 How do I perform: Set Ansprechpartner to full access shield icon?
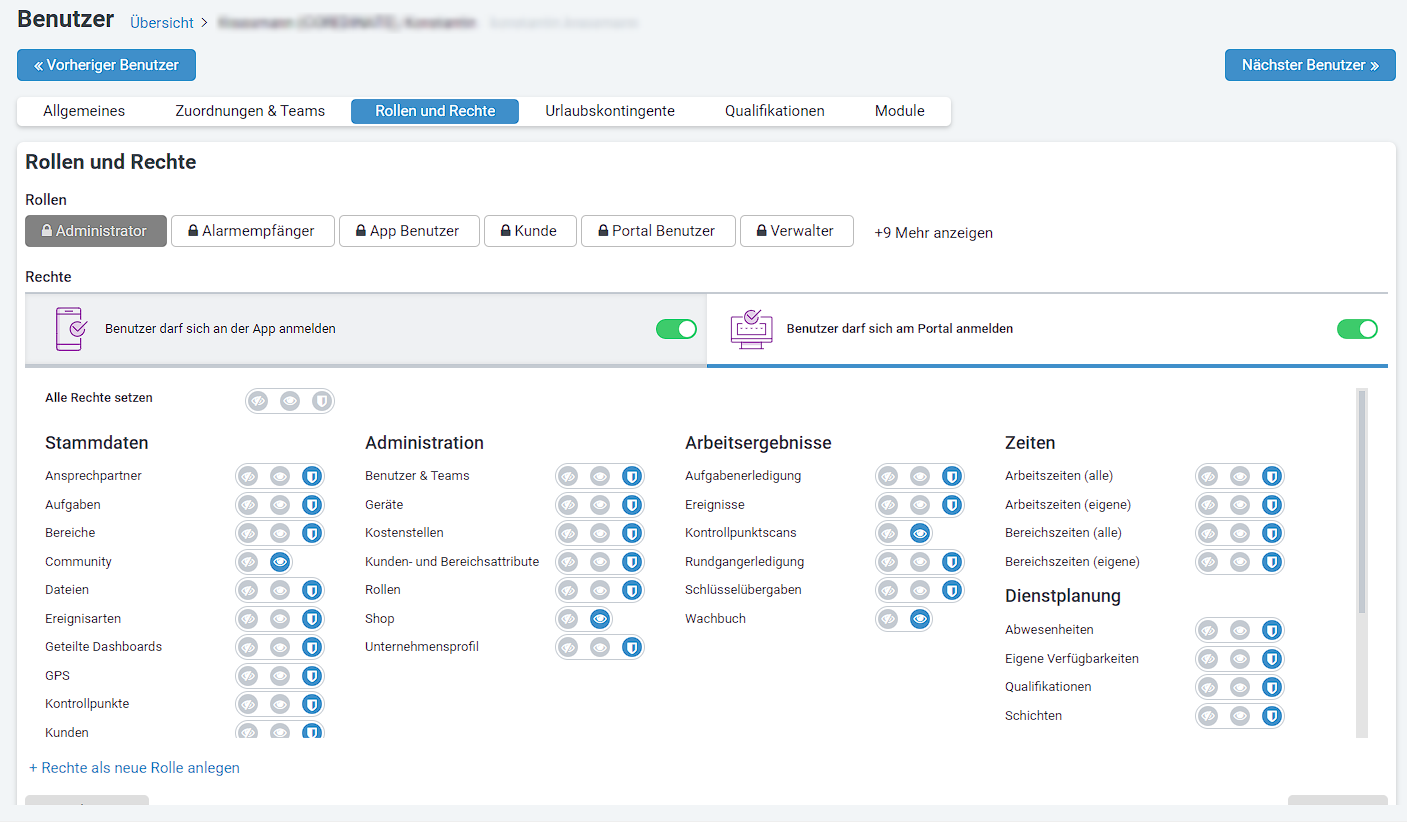point(311,476)
